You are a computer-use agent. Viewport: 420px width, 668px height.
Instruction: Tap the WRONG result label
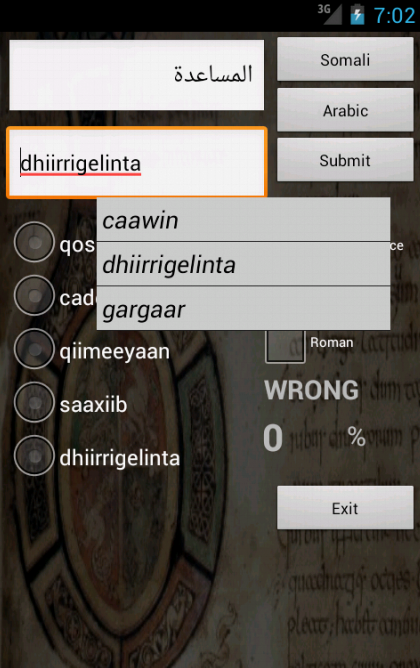(x=311, y=390)
